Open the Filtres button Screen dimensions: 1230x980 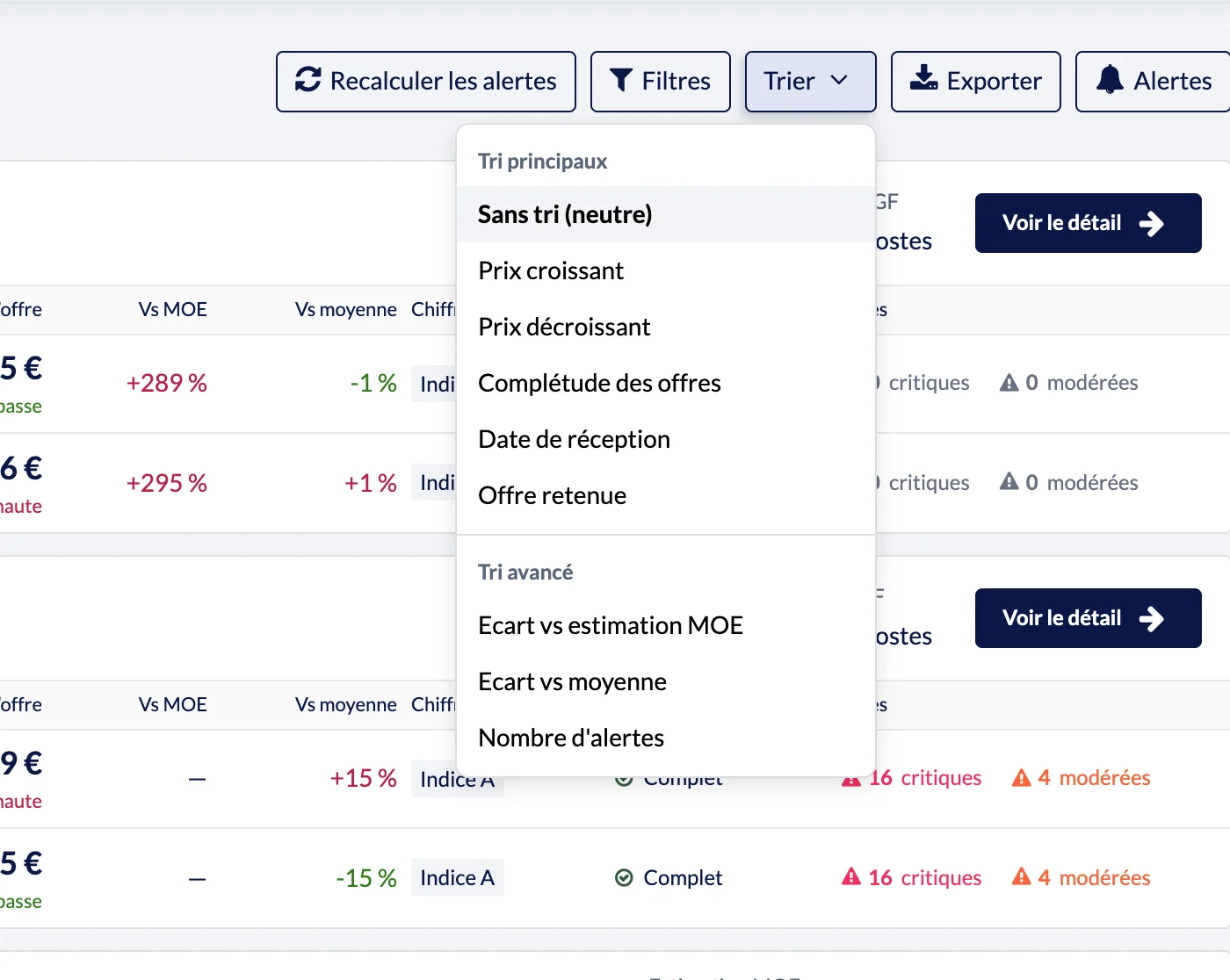click(x=661, y=82)
